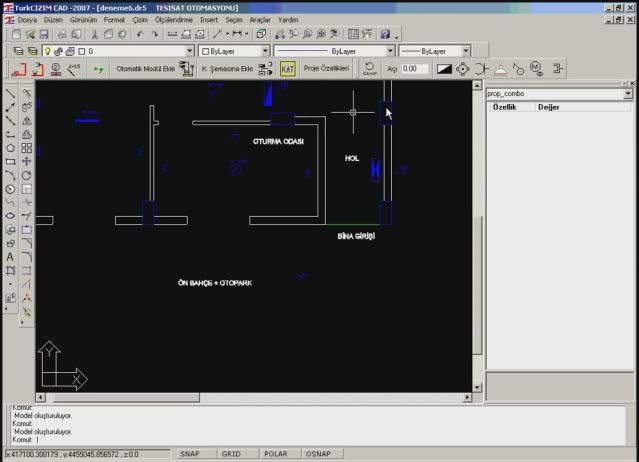Screen dimensions: 639x462
Task: Open the Düzen menu
Action: (53, 20)
